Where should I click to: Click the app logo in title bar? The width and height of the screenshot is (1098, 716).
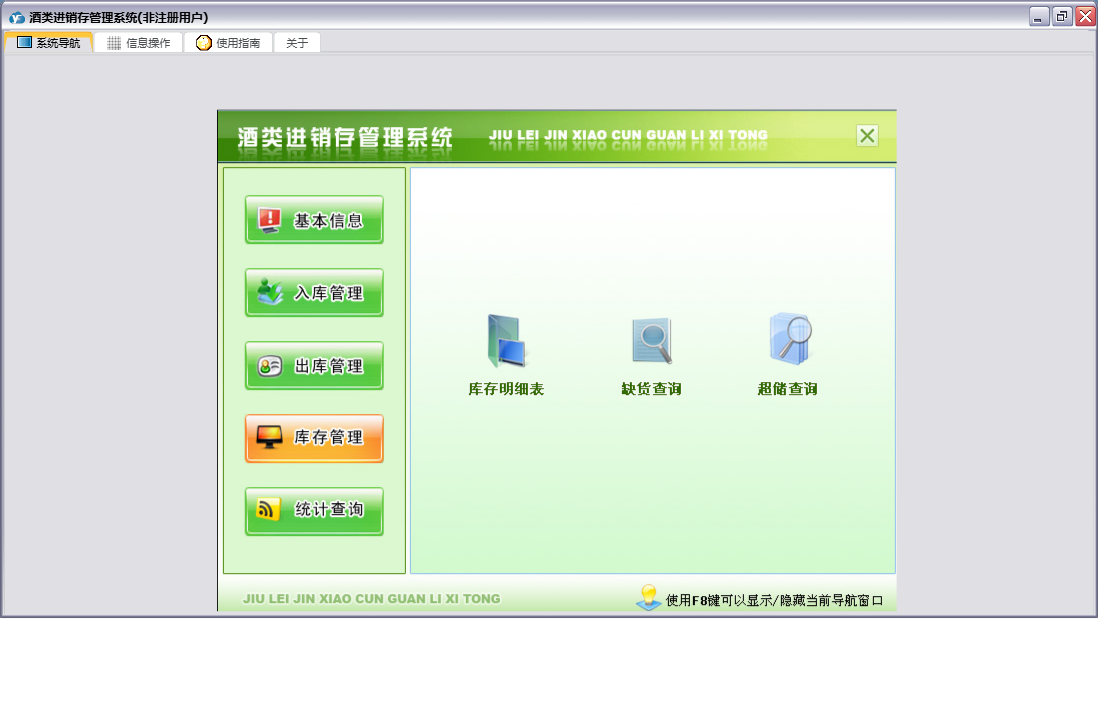pyautogui.click(x=17, y=17)
